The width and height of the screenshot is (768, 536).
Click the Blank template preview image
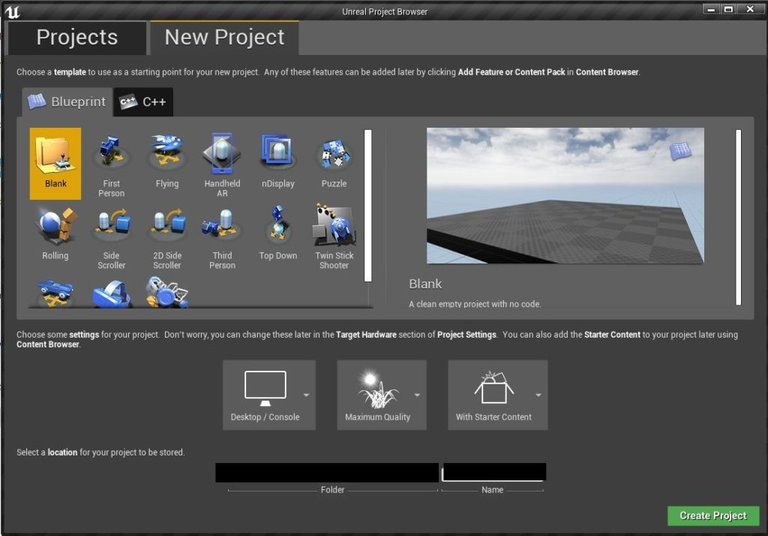point(565,196)
